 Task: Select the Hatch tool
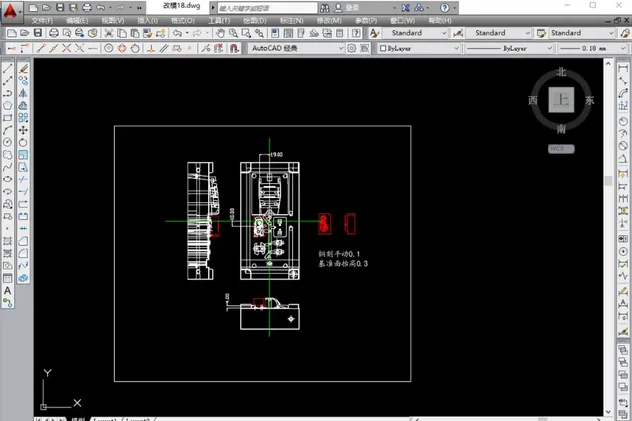tap(8, 241)
